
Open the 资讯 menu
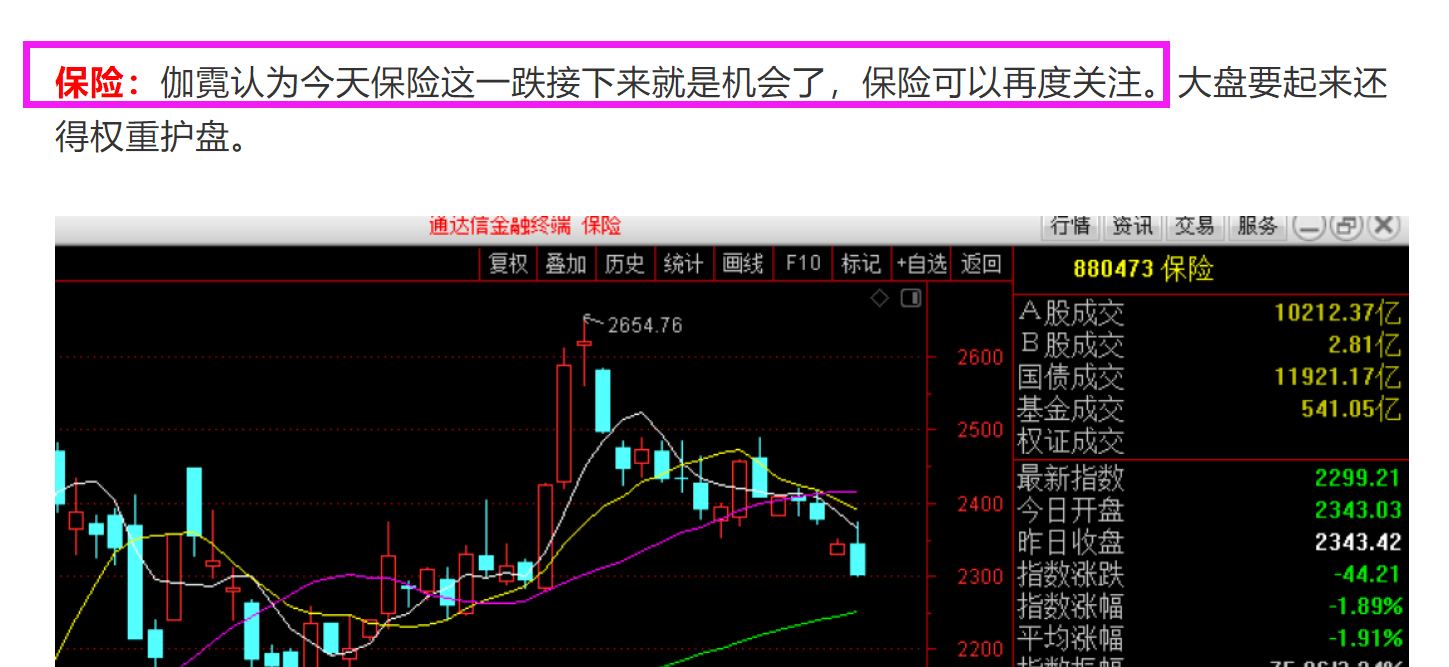point(1132,227)
